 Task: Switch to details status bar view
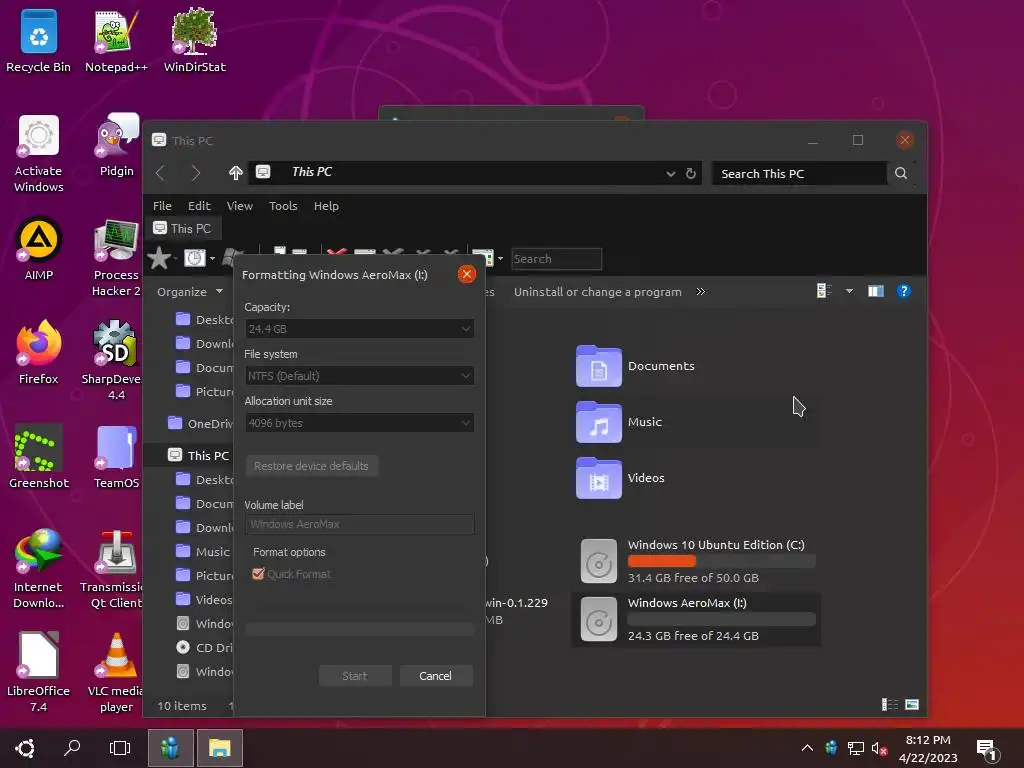click(889, 705)
